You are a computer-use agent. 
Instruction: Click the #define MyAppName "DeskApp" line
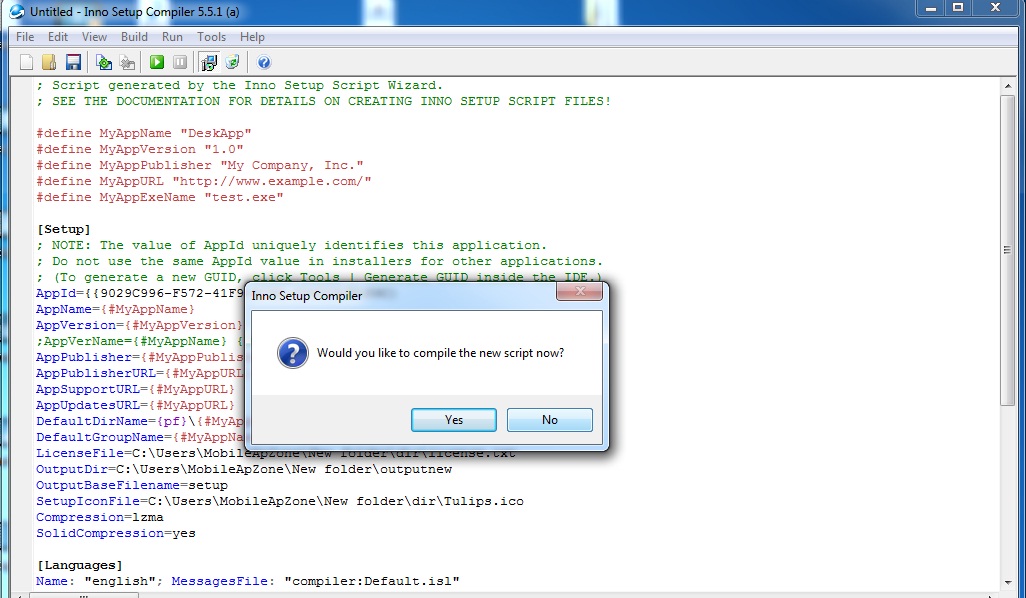click(x=144, y=133)
